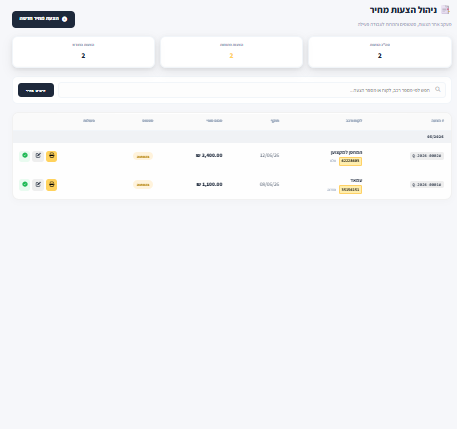Image resolution: width=457 pixels, height=429 pixels.
Task: Select the rightmost total quotes stat card
Action: (x=380, y=52)
